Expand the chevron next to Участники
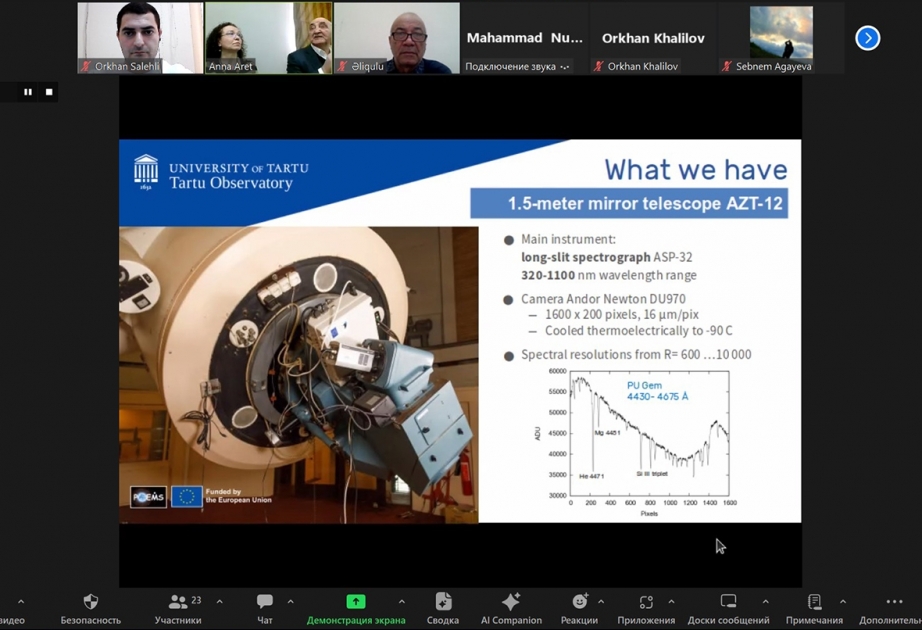The image size is (922, 630). (219, 602)
